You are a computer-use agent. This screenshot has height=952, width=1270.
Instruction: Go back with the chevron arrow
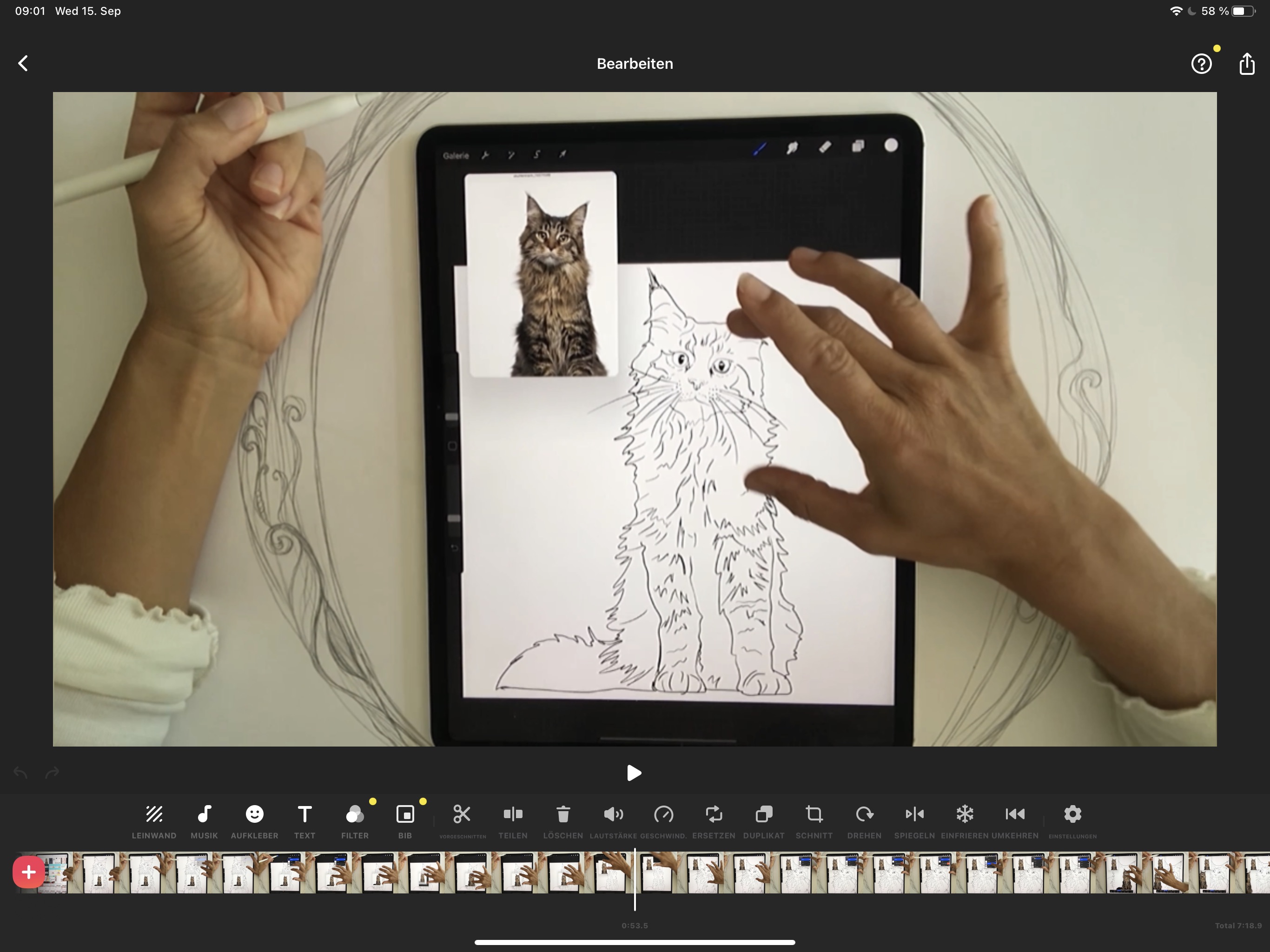pyautogui.click(x=23, y=63)
